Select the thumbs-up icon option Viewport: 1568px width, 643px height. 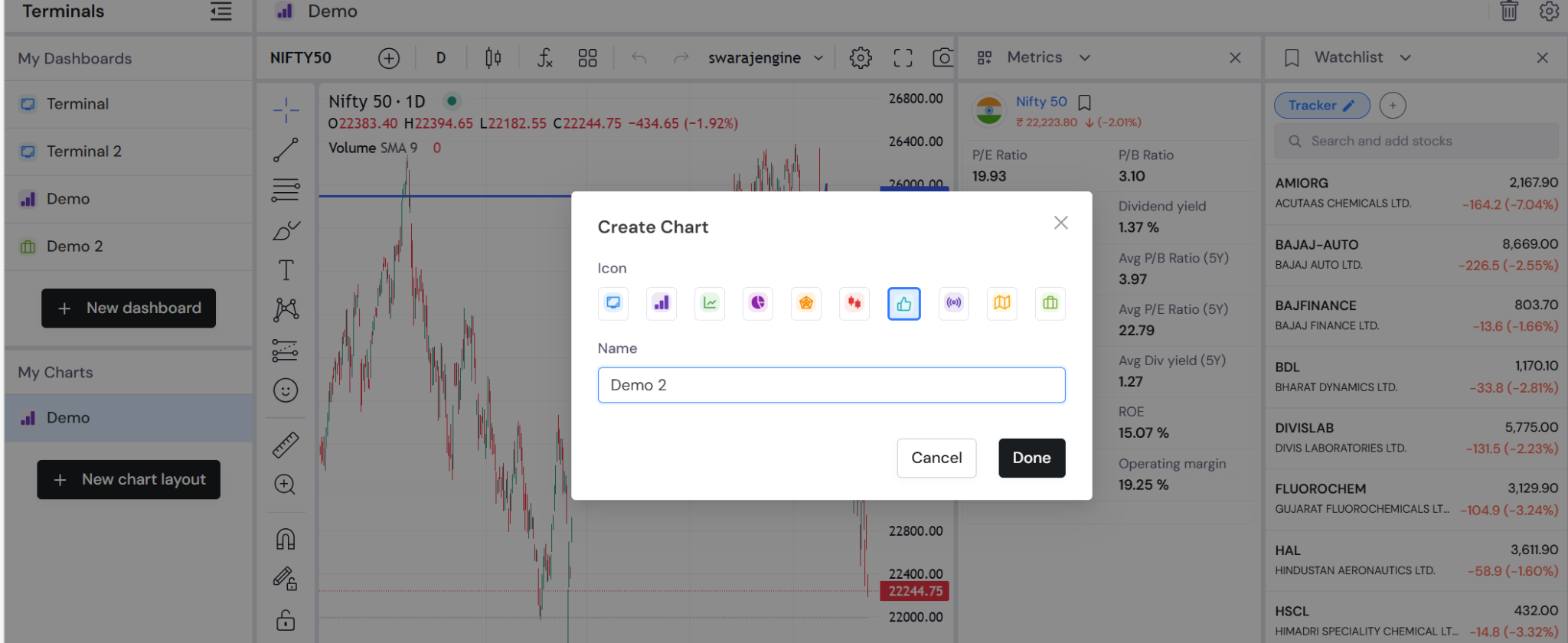[x=904, y=304]
